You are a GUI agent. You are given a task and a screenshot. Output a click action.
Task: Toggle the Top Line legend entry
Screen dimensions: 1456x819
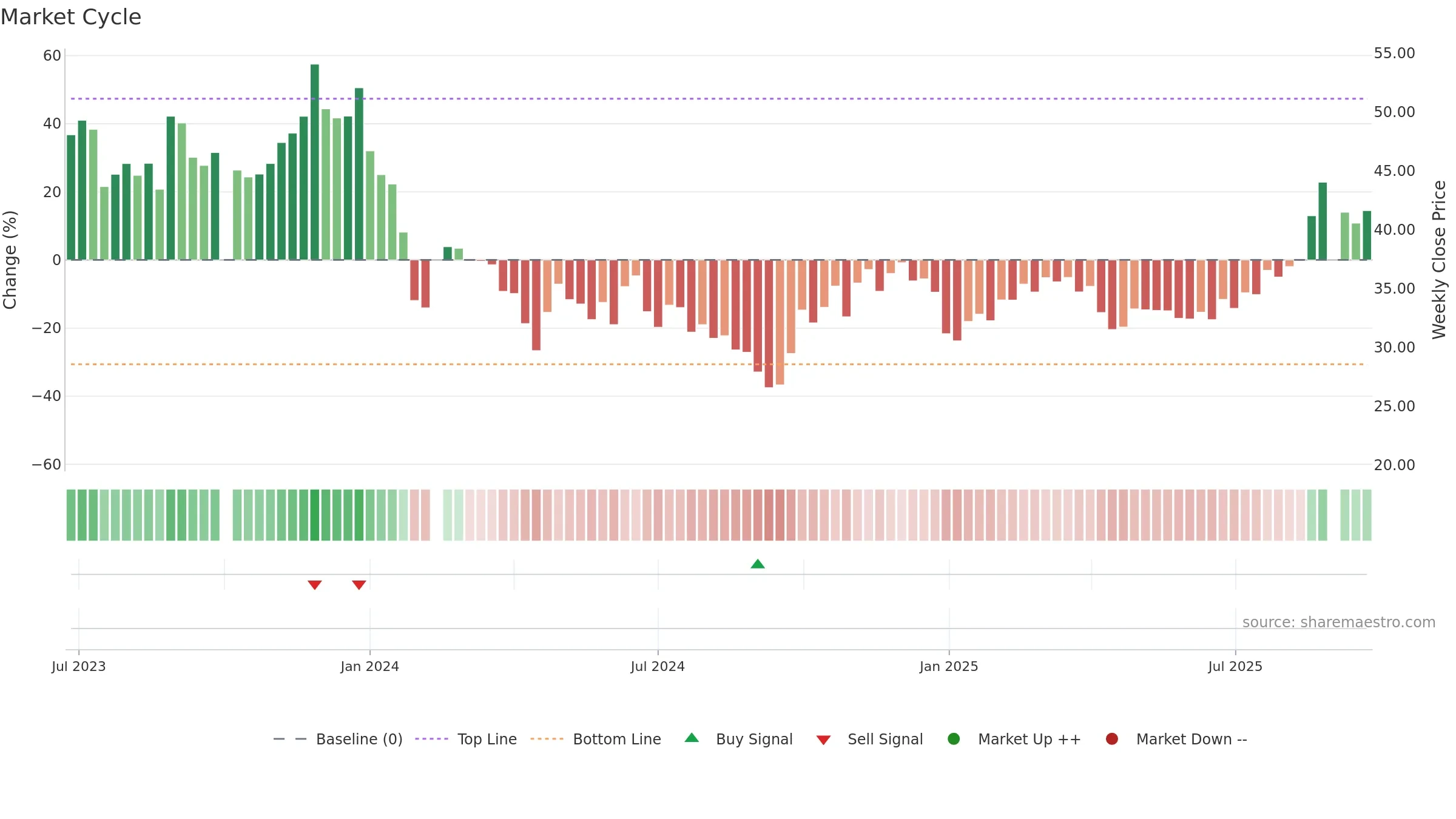tap(466, 739)
